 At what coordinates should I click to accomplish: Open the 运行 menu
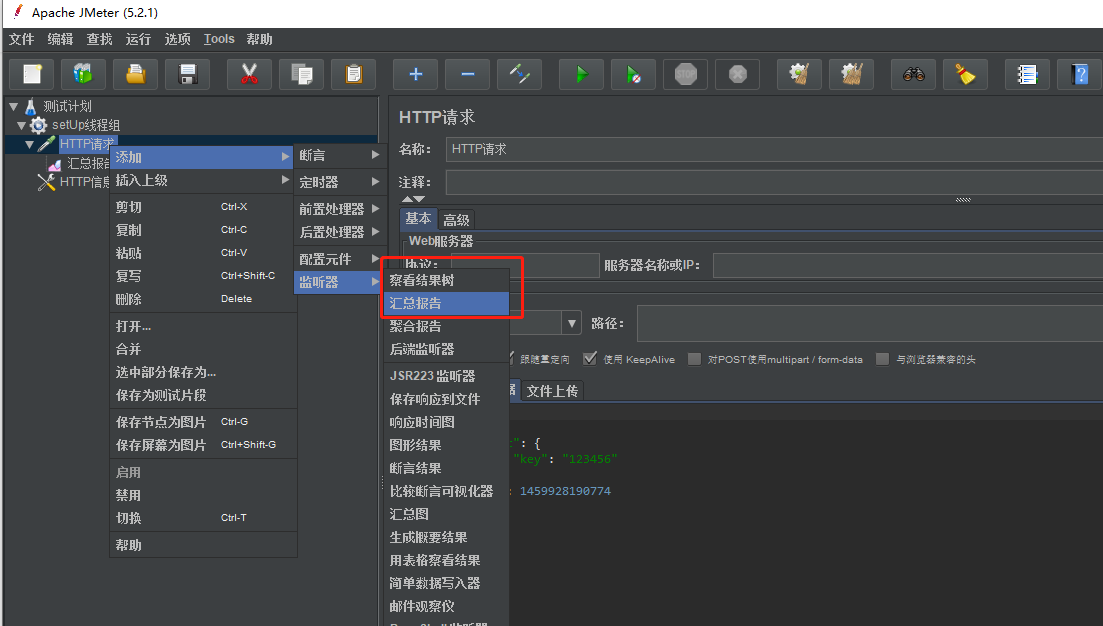[138, 39]
